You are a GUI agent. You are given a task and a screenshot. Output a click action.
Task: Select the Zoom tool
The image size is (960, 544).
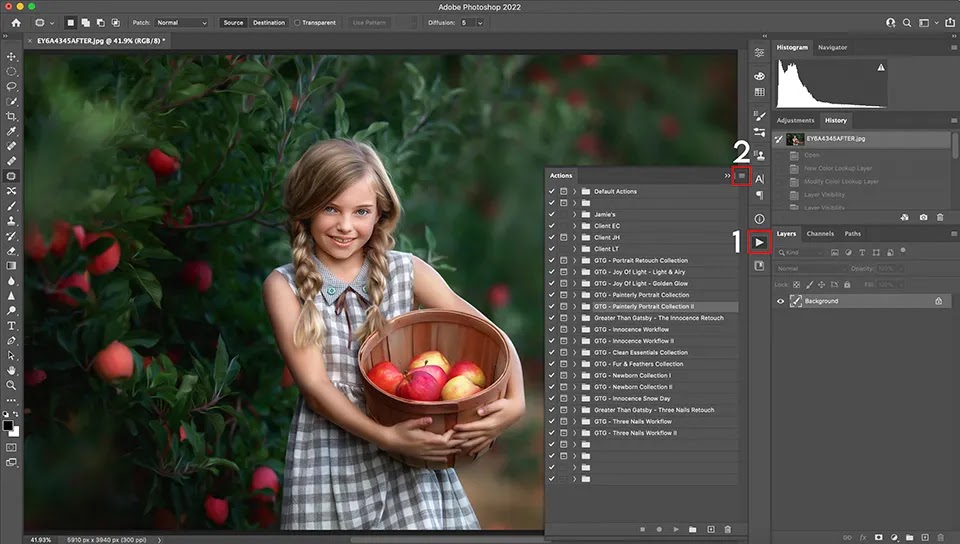point(11,385)
